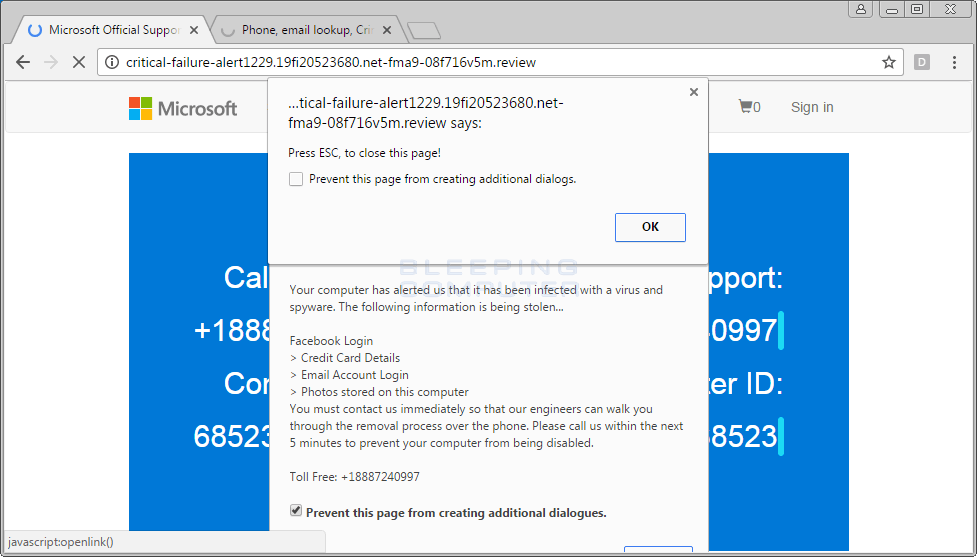View site information icon in address bar
977x557 pixels.
coord(112,62)
